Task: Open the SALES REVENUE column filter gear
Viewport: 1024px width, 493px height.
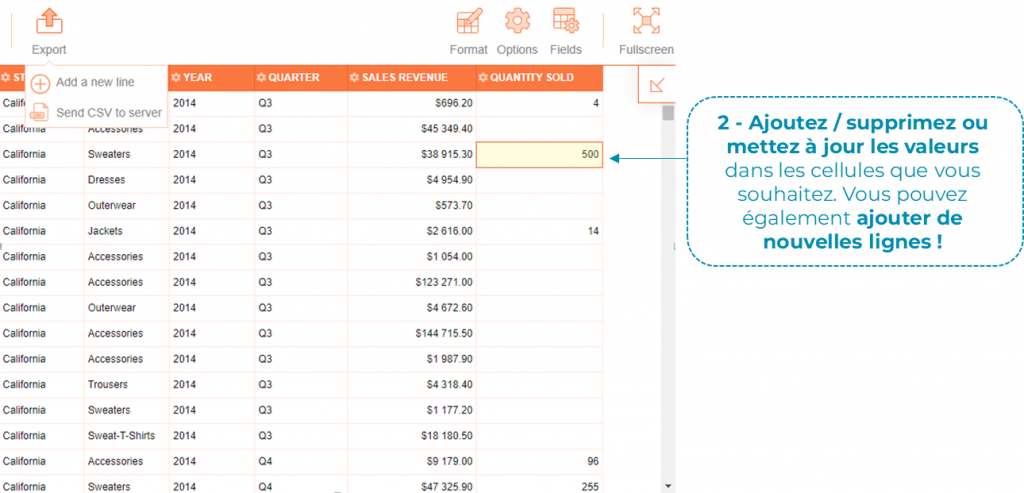Action: pyautogui.click(x=355, y=78)
